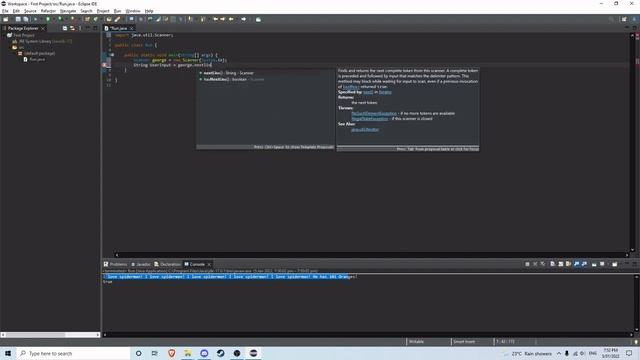
Task: Open the Search menu
Action: 86,11
